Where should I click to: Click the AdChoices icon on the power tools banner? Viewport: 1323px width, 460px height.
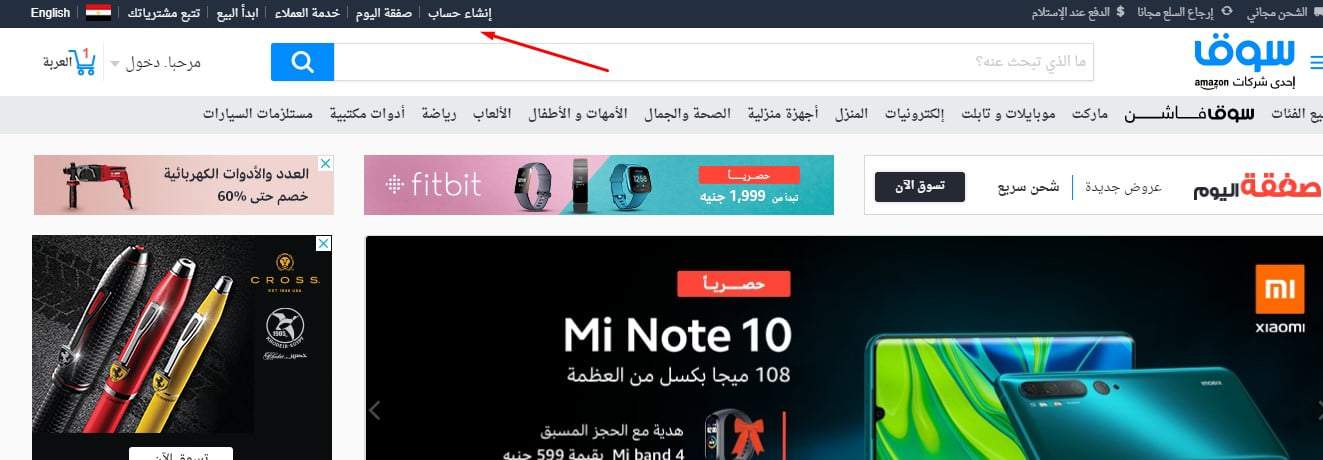tap(325, 163)
